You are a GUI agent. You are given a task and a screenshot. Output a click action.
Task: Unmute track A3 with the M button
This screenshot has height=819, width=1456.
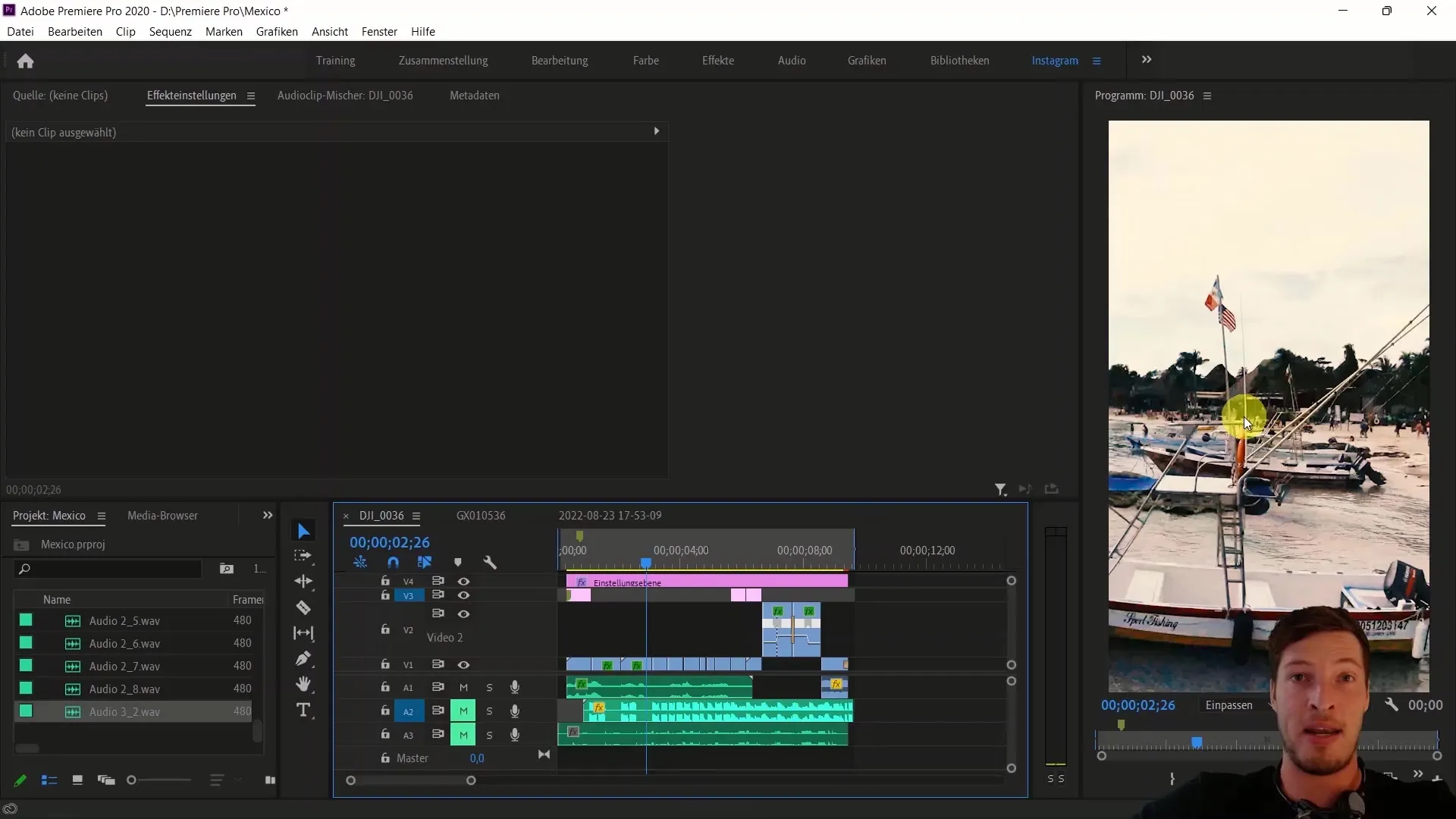[463, 735]
